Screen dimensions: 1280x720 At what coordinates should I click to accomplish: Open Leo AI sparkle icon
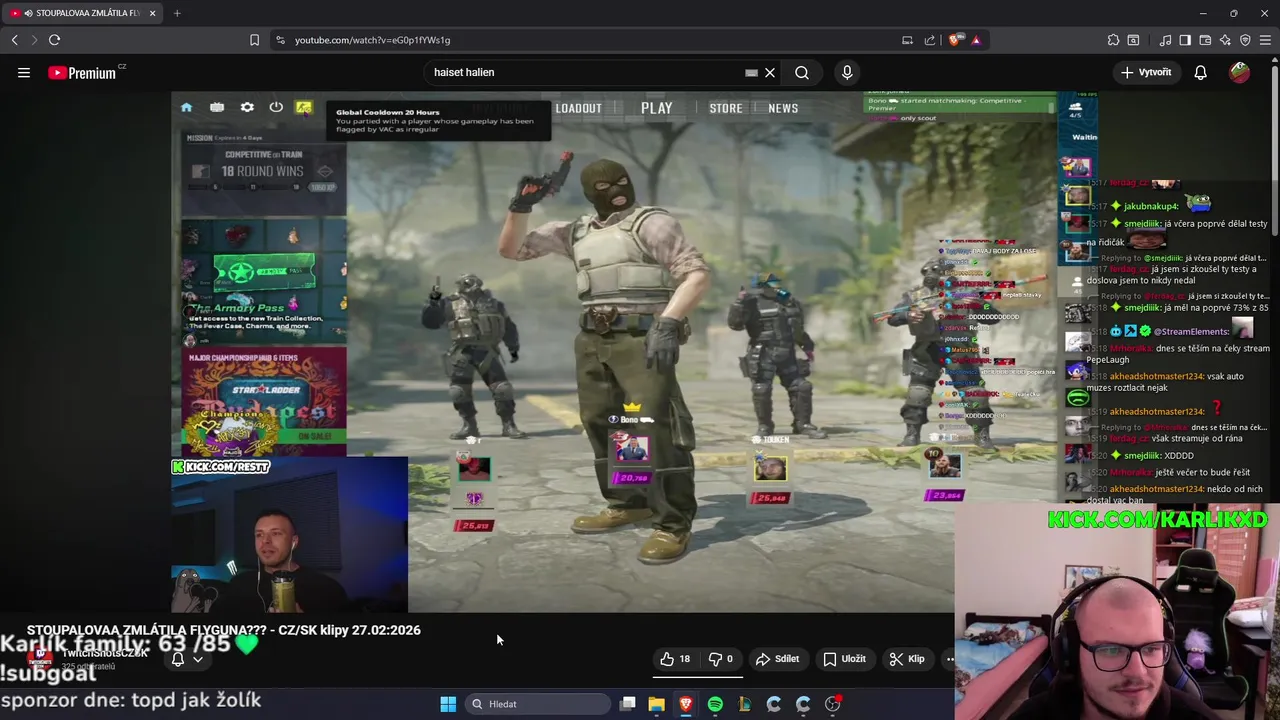[1225, 40]
